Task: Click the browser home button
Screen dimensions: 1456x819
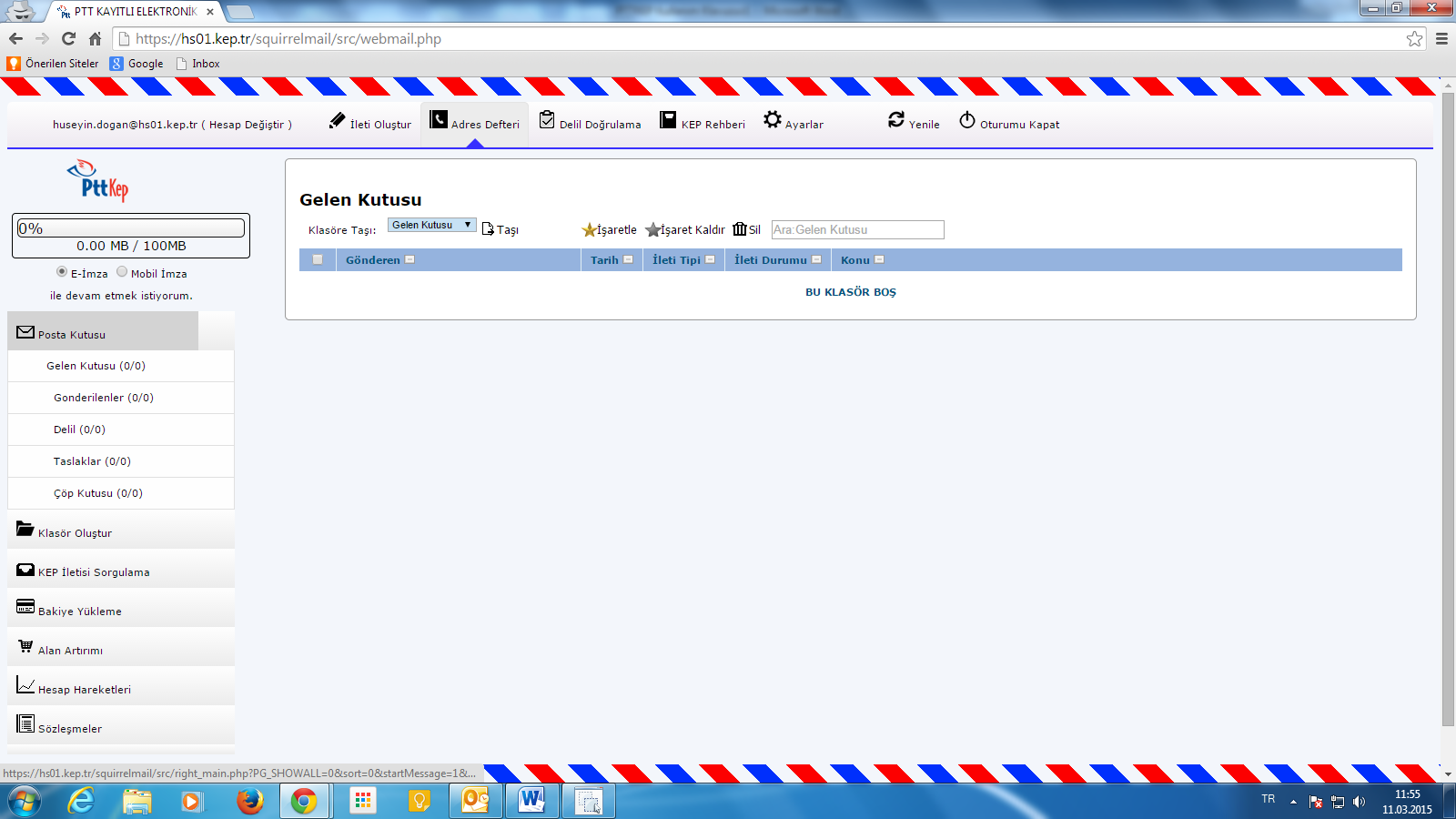Action: point(95,38)
